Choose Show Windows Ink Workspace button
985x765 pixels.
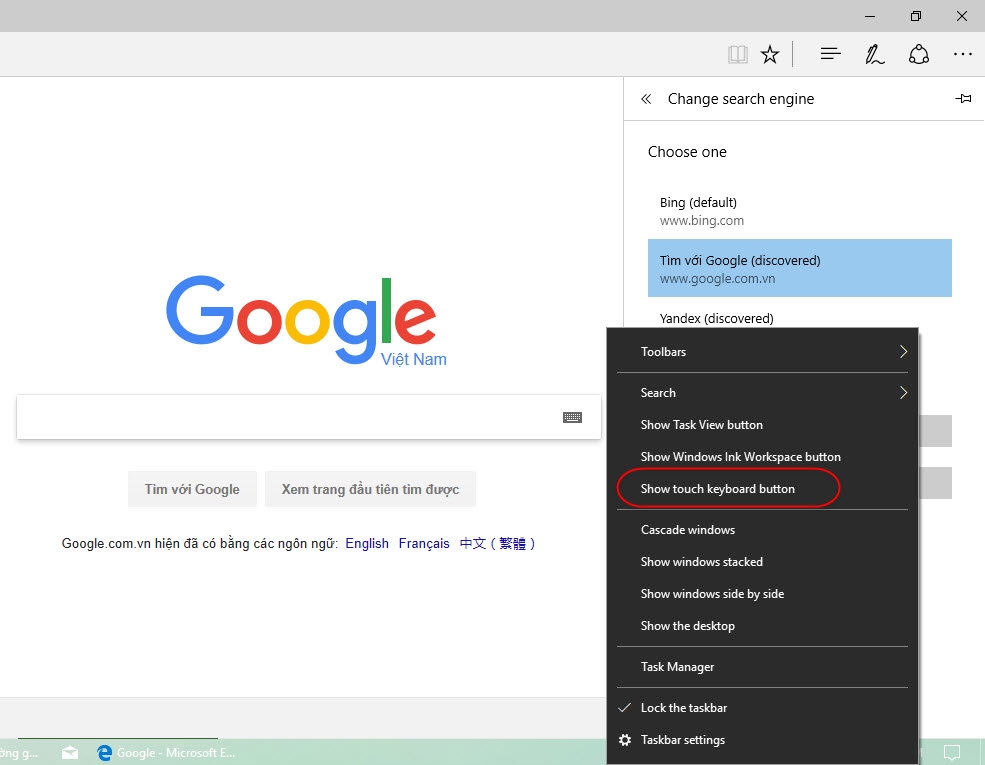[x=763, y=457]
